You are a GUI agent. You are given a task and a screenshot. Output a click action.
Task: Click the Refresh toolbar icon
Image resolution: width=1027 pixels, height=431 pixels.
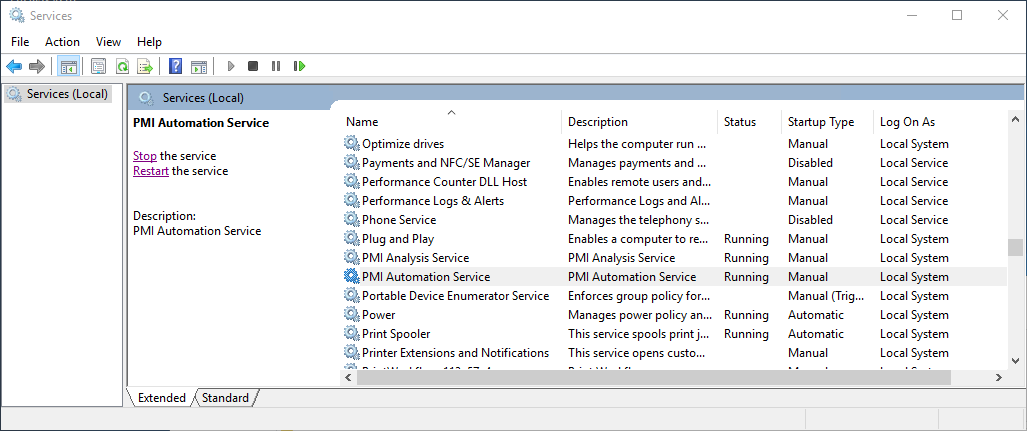coord(122,66)
